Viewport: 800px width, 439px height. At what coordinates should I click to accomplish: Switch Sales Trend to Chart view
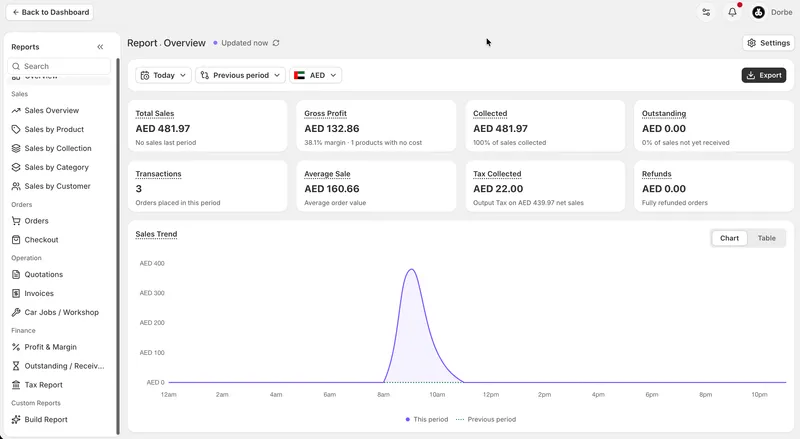[729, 238]
